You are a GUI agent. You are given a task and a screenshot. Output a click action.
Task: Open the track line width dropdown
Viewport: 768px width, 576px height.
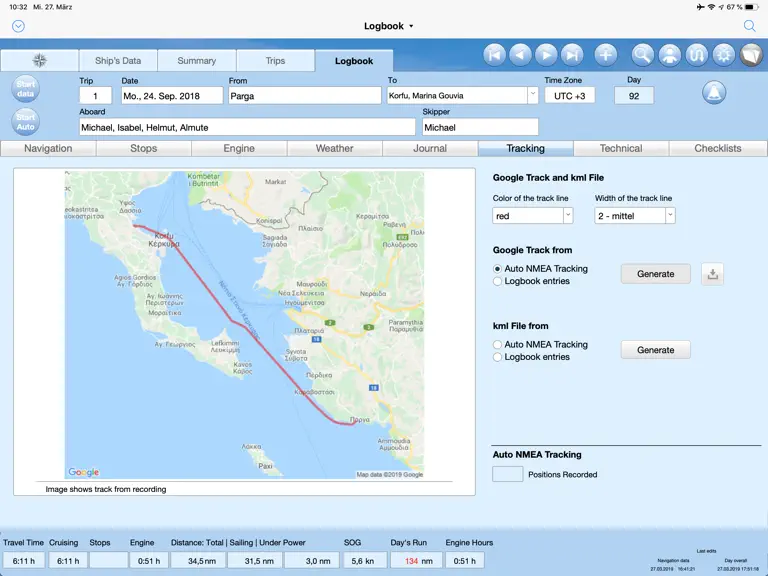point(670,216)
